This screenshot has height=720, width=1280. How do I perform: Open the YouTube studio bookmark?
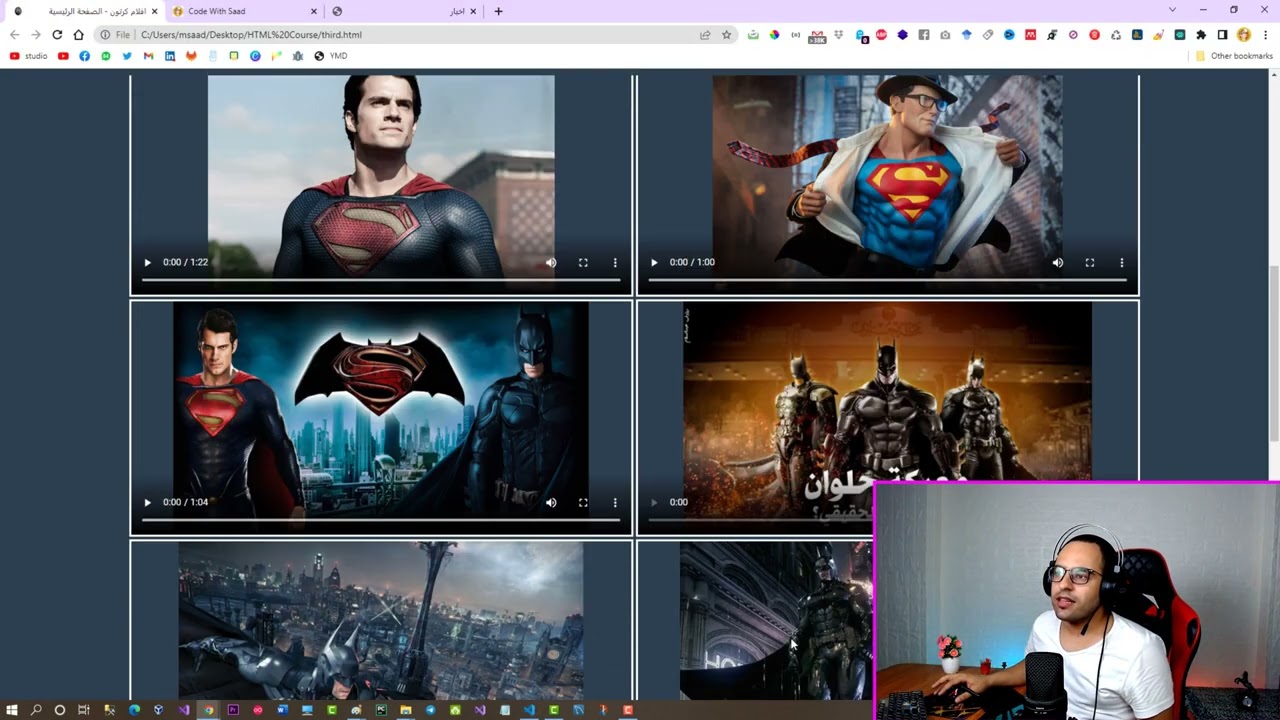29,56
